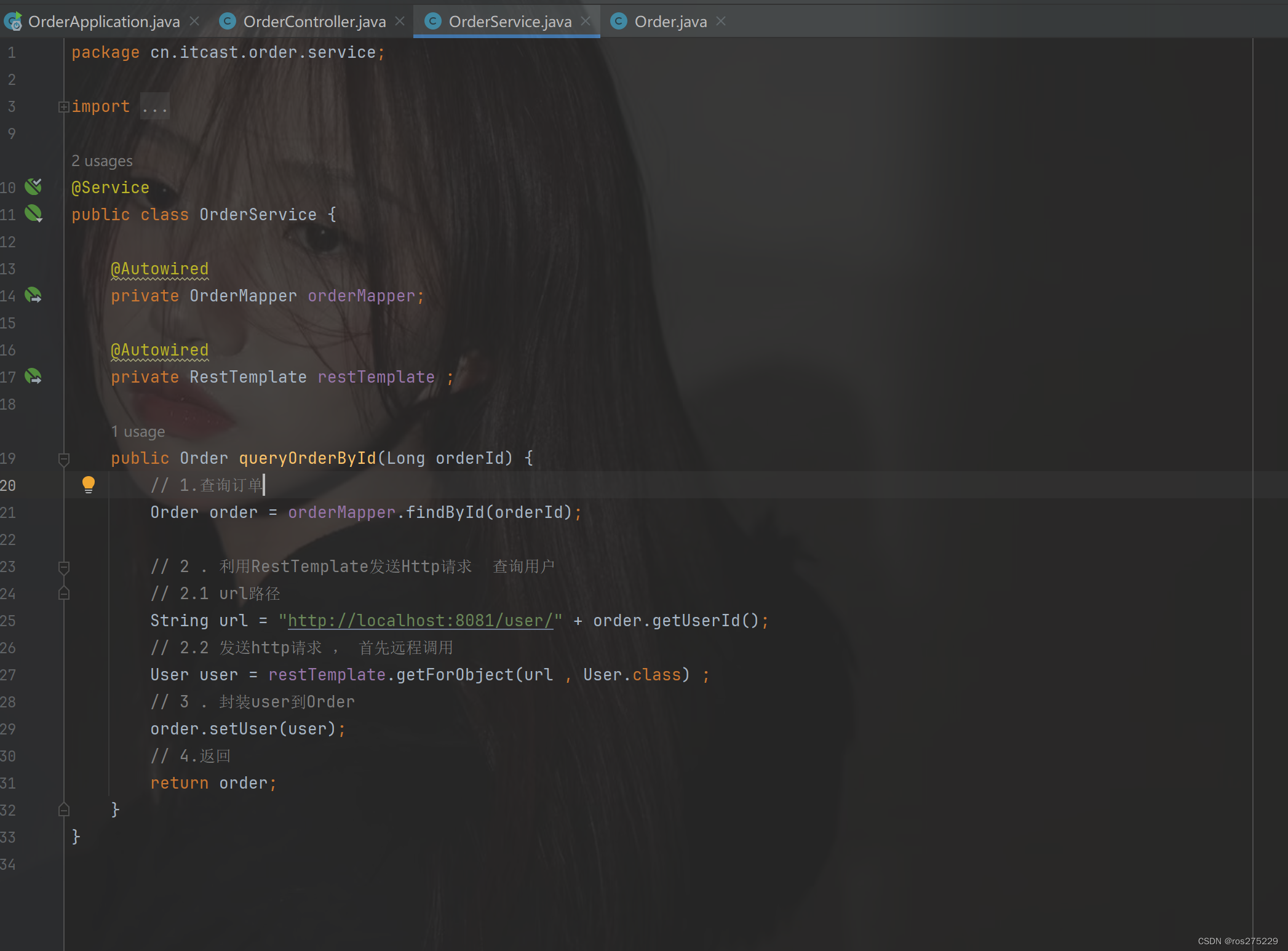Click autowired dependency gutter icon beside orderMapper
Screen dimensions: 1288x951
tap(33, 295)
